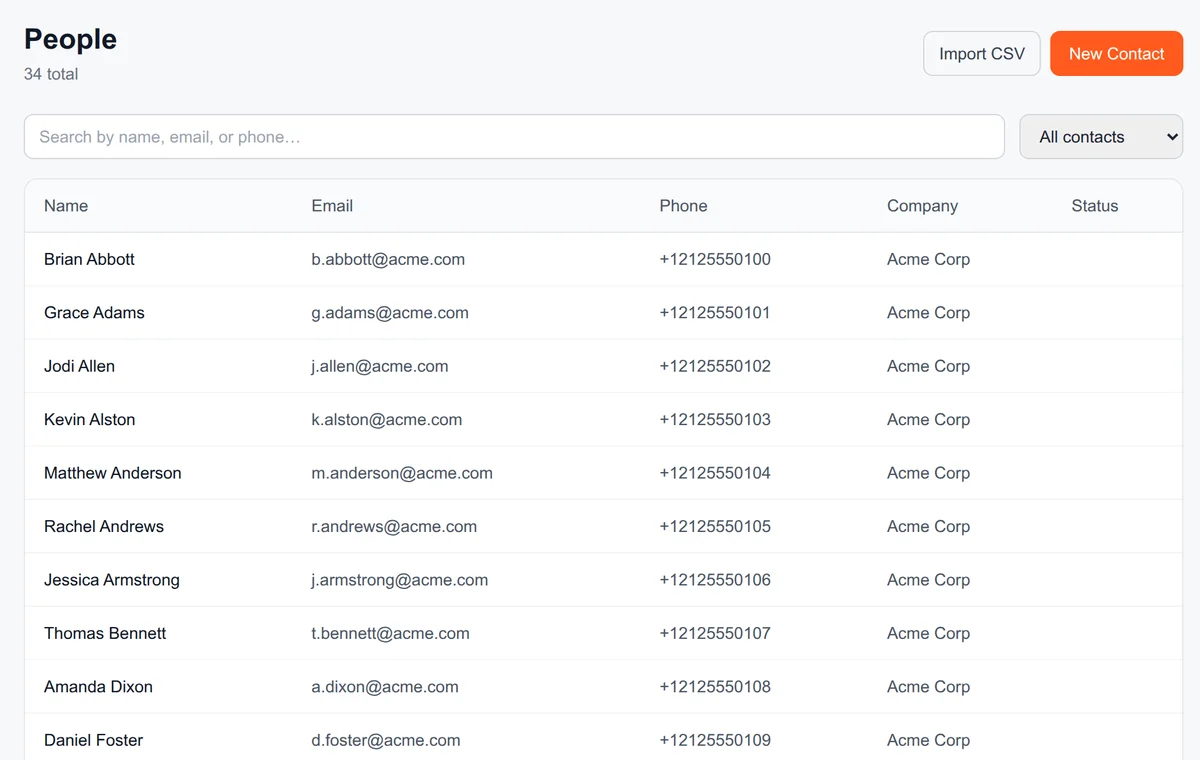1200x760 pixels.
Task: Select the Kevin Alston name cell
Action: click(89, 420)
